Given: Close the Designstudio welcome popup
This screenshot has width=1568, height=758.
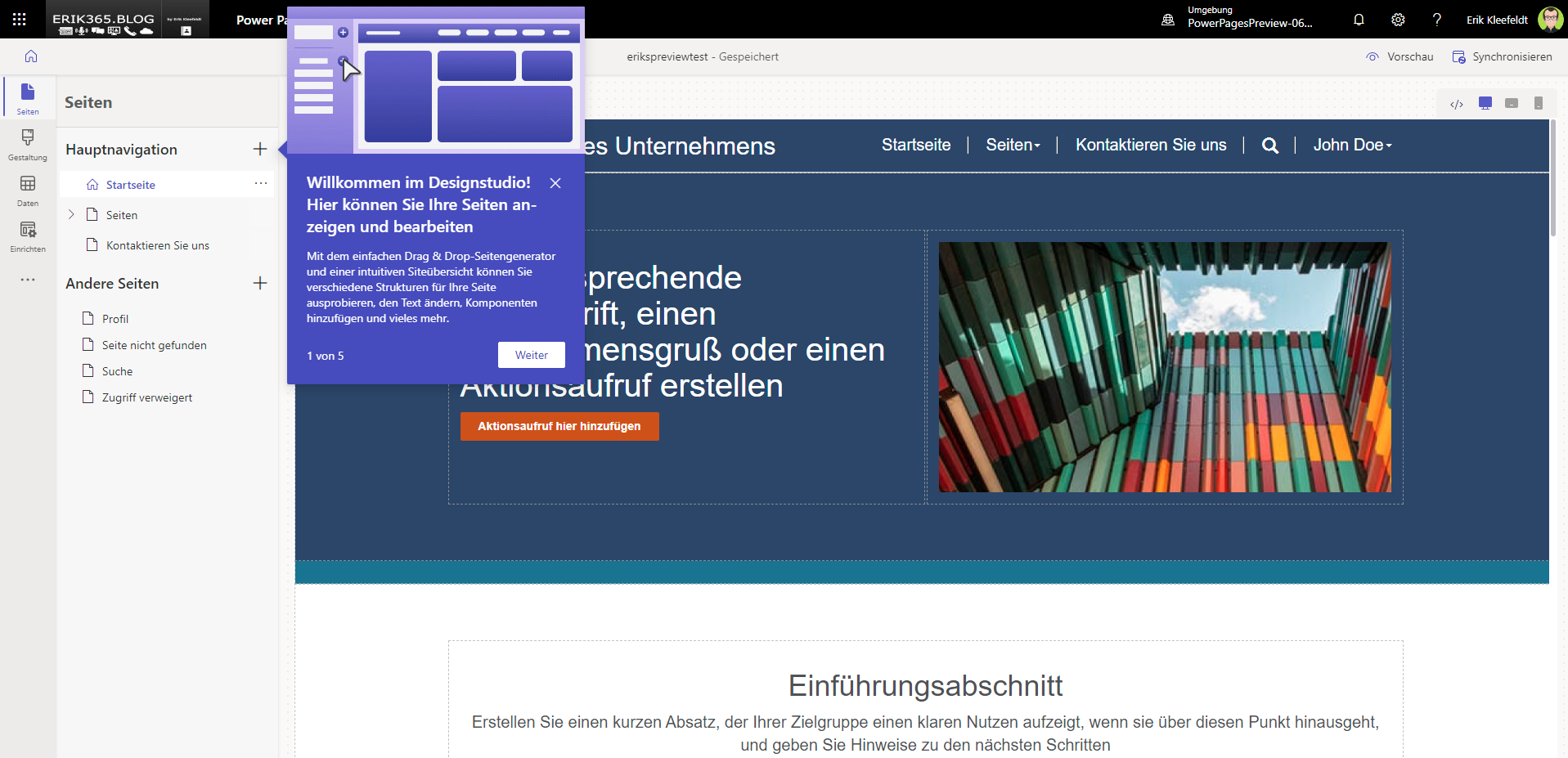Looking at the screenshot, I should 555,183.
